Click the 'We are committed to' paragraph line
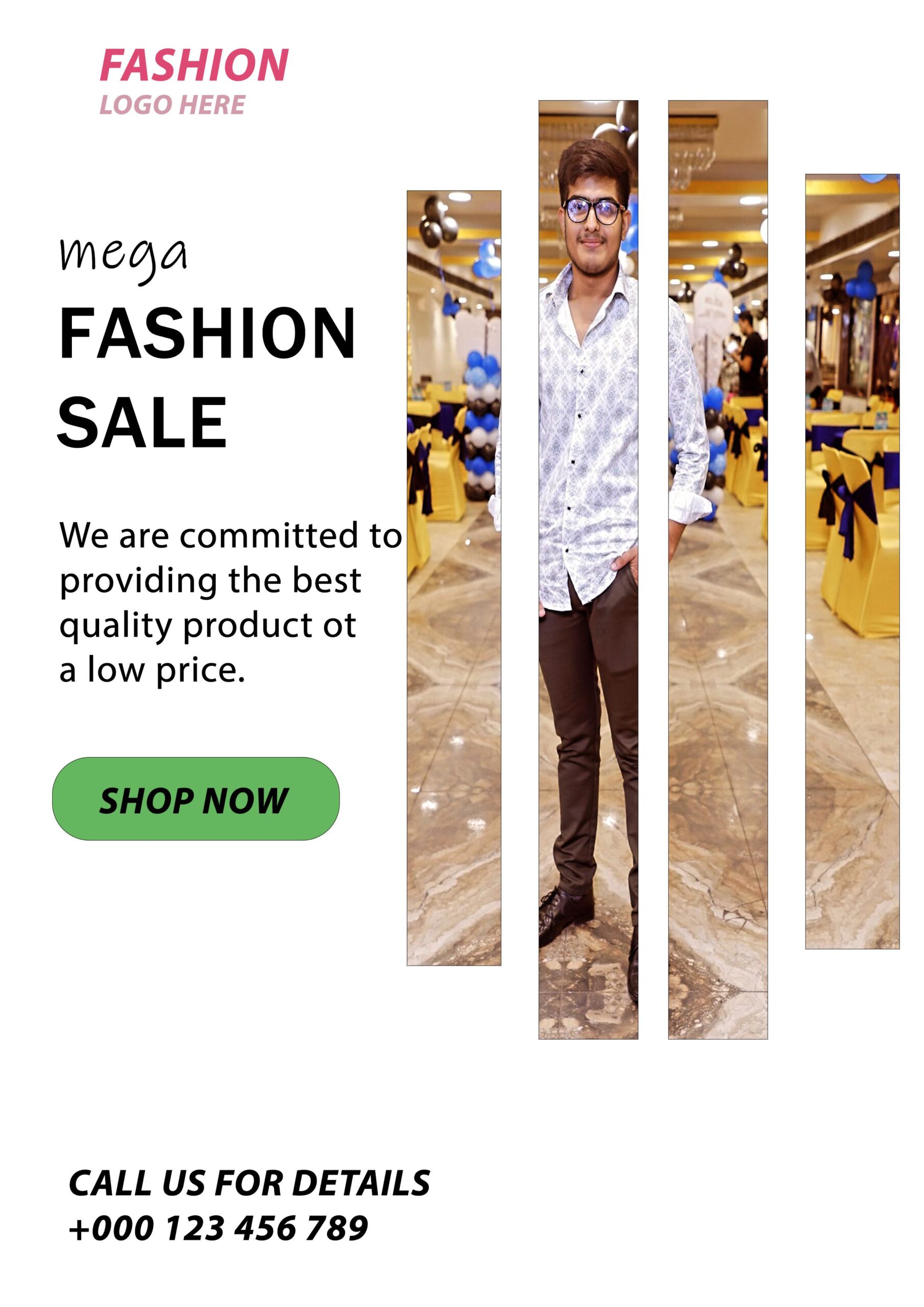The height and width of the screenshot is (1307, 924). [231, 536]
